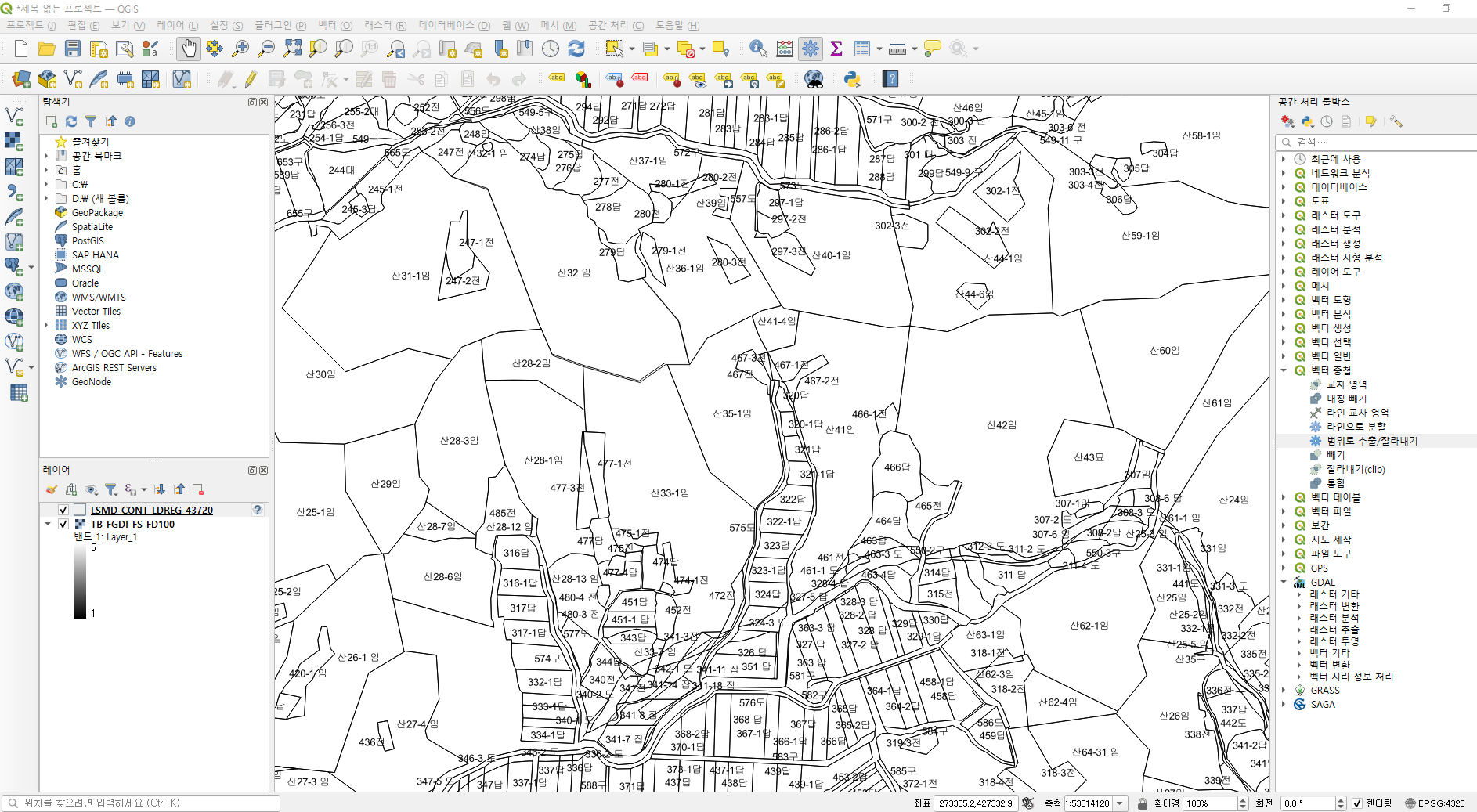The height and width of the screenshot is (812, 1477).
Task: Click the temporal controller clock icon
Action: coord(551,49)
